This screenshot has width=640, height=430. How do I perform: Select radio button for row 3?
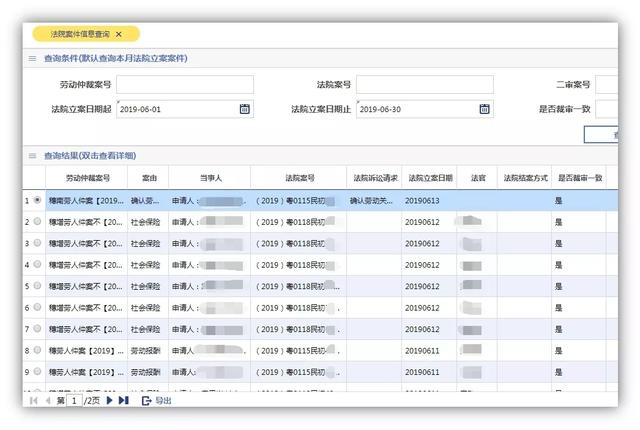tap(37, 243)
